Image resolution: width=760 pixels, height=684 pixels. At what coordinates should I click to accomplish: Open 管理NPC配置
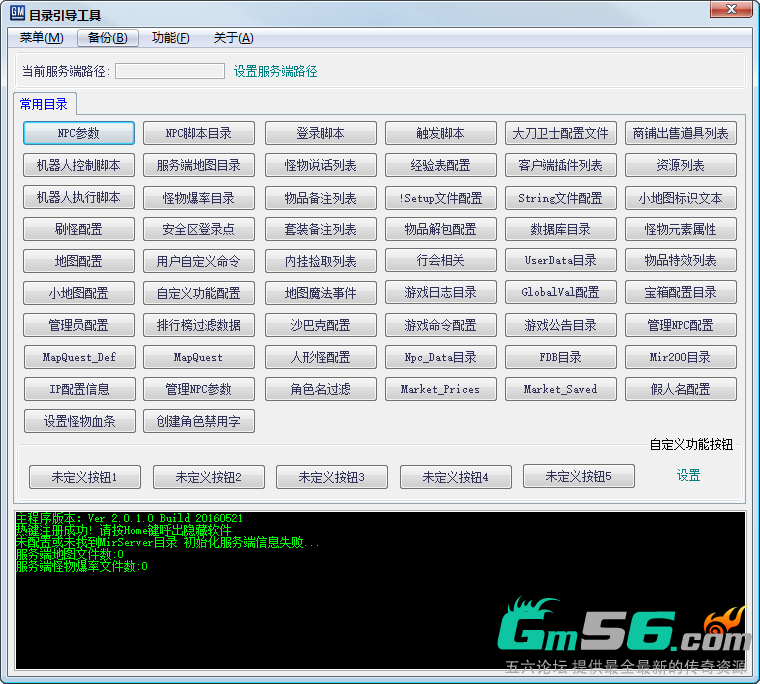681,325
